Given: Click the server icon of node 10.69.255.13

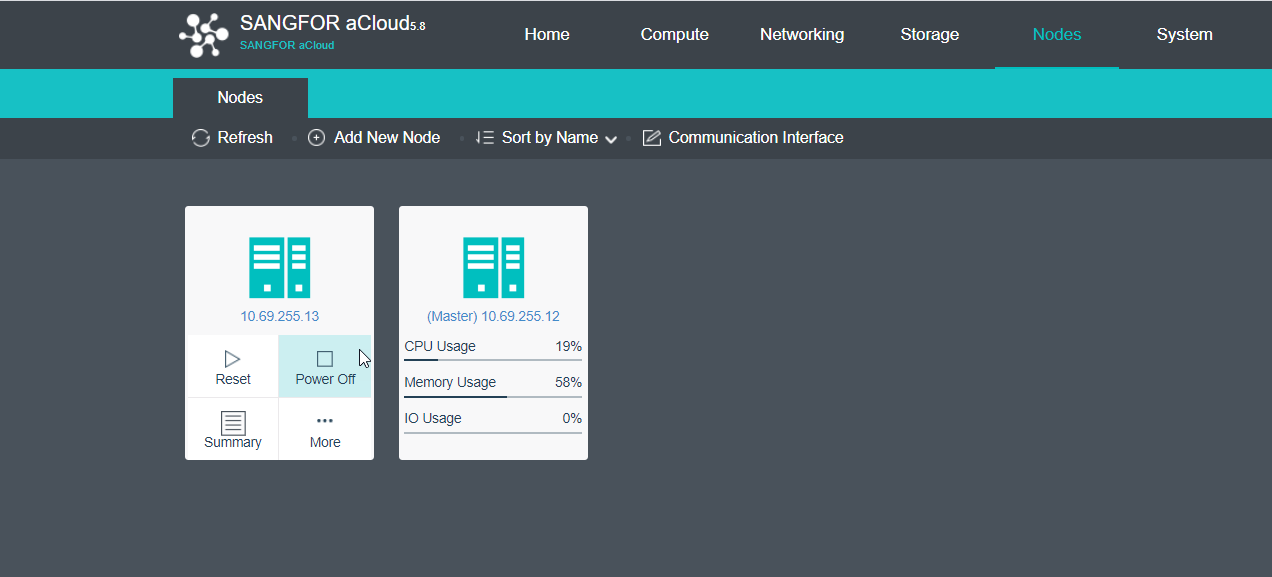Looking at the screenshot, I should coord(279,267).
